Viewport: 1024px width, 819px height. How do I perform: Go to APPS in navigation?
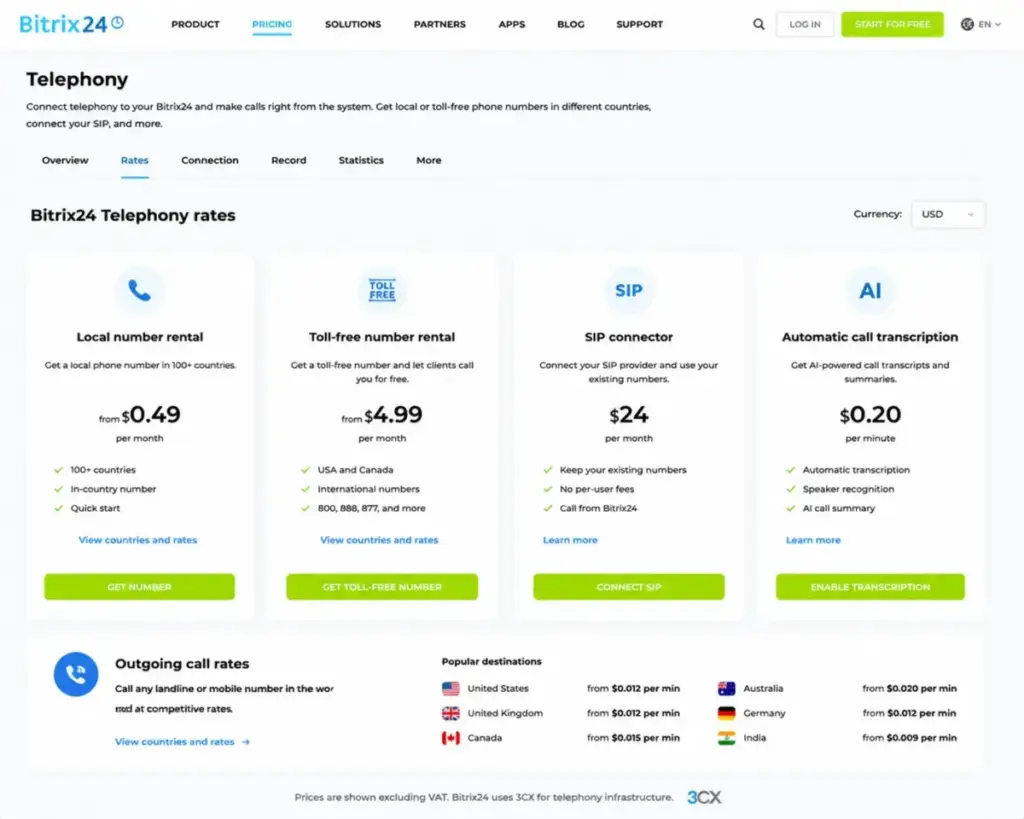click(511, 24)
